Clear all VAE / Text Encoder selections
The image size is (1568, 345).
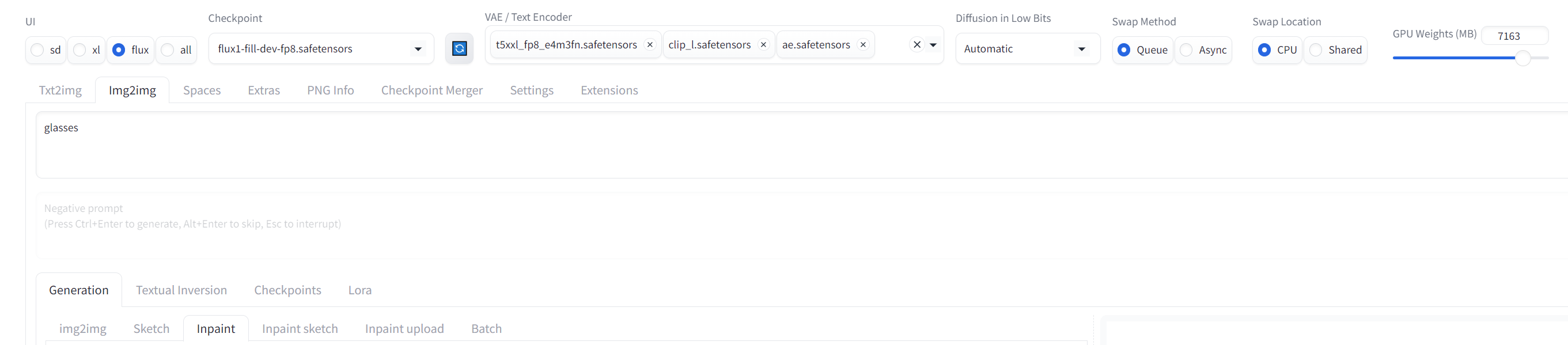916,45
